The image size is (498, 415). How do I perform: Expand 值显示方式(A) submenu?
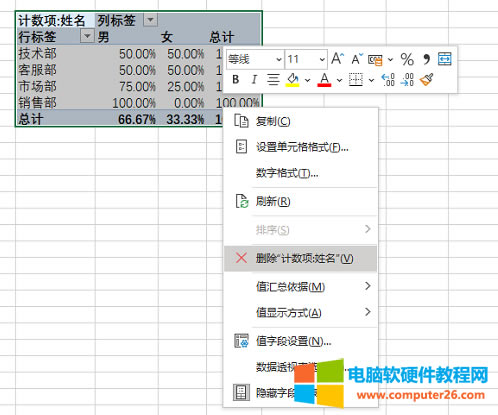[300, 313]
